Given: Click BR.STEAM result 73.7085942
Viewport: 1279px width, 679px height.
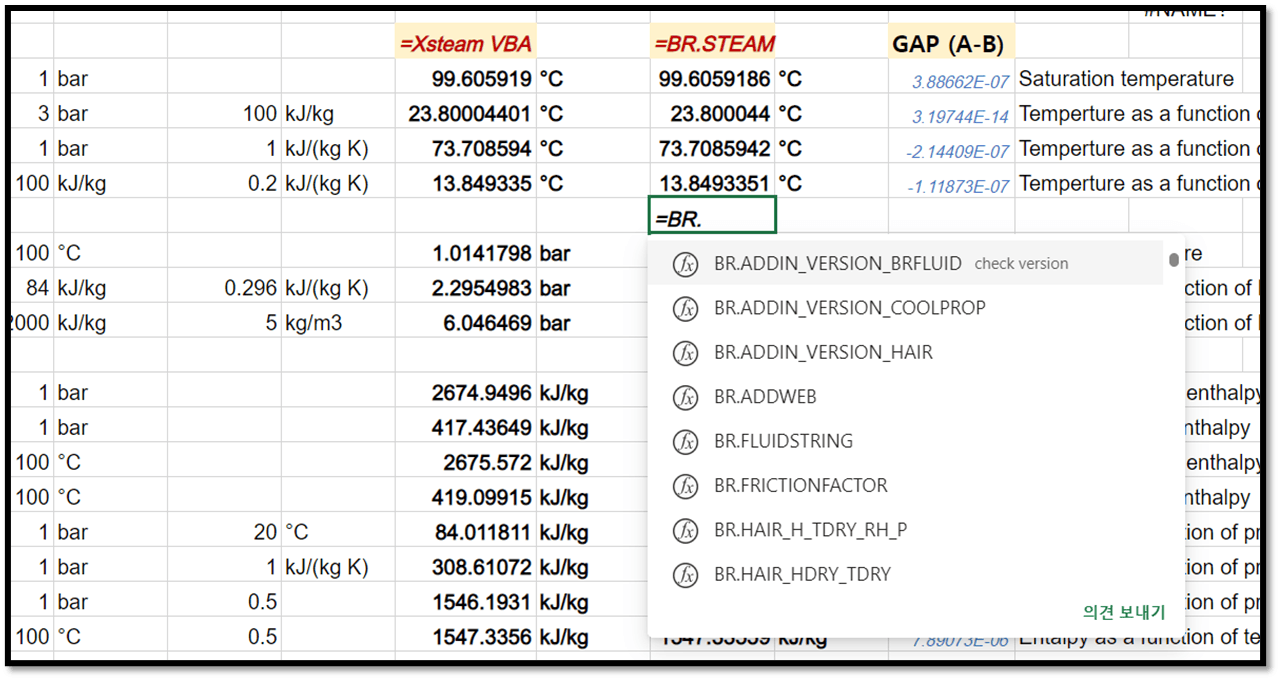Looking at the screenshot, I should coord(714,149).
